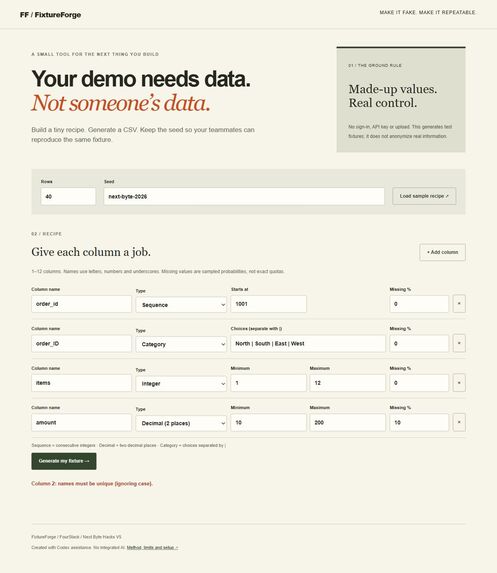The height and width of the screenshot is (573, 497).
Task: Click the unique names error message
Action: 92,483
